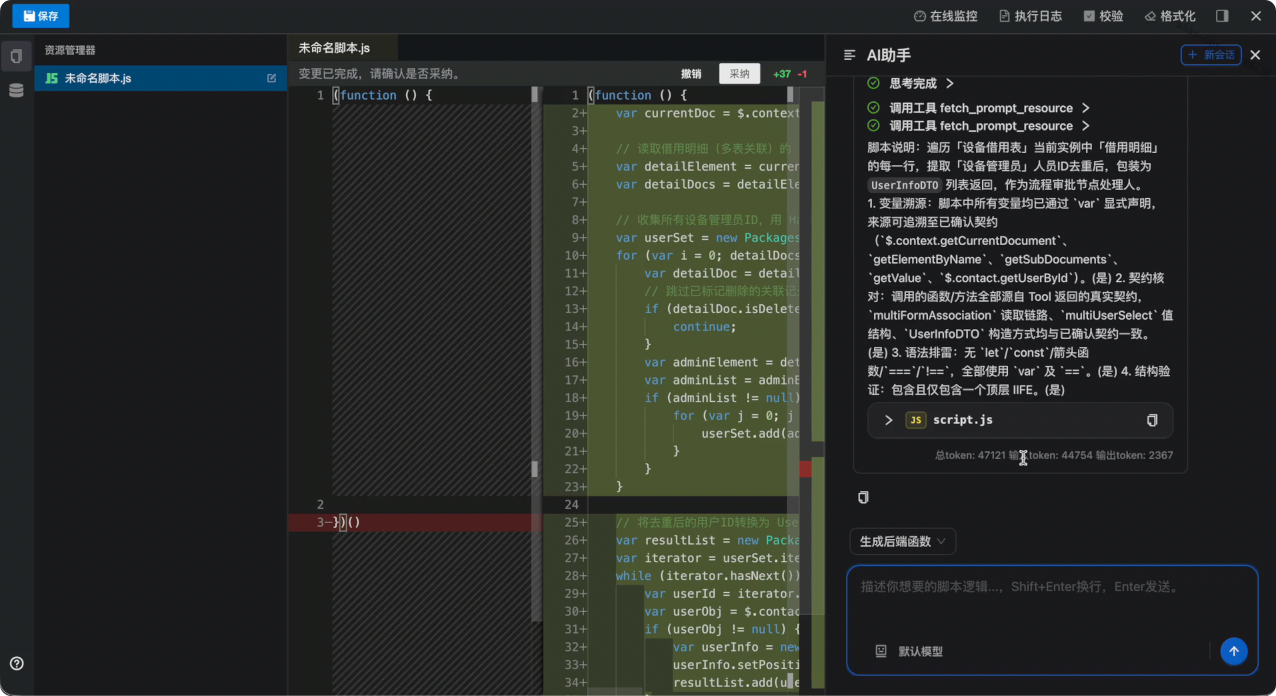Screen dimensions: 1276x696
Task: Click the copy message icon below the reply
Action: (x=863, y=497)
